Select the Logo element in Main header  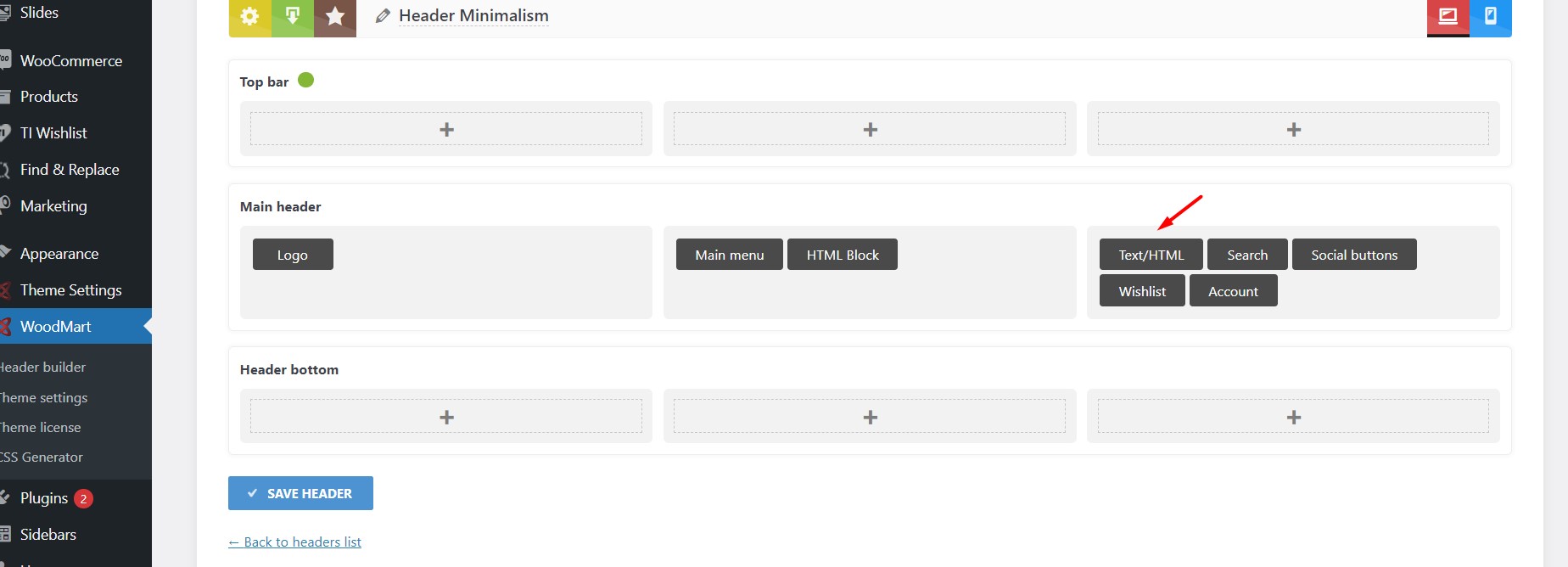click(x=293, y=255)
